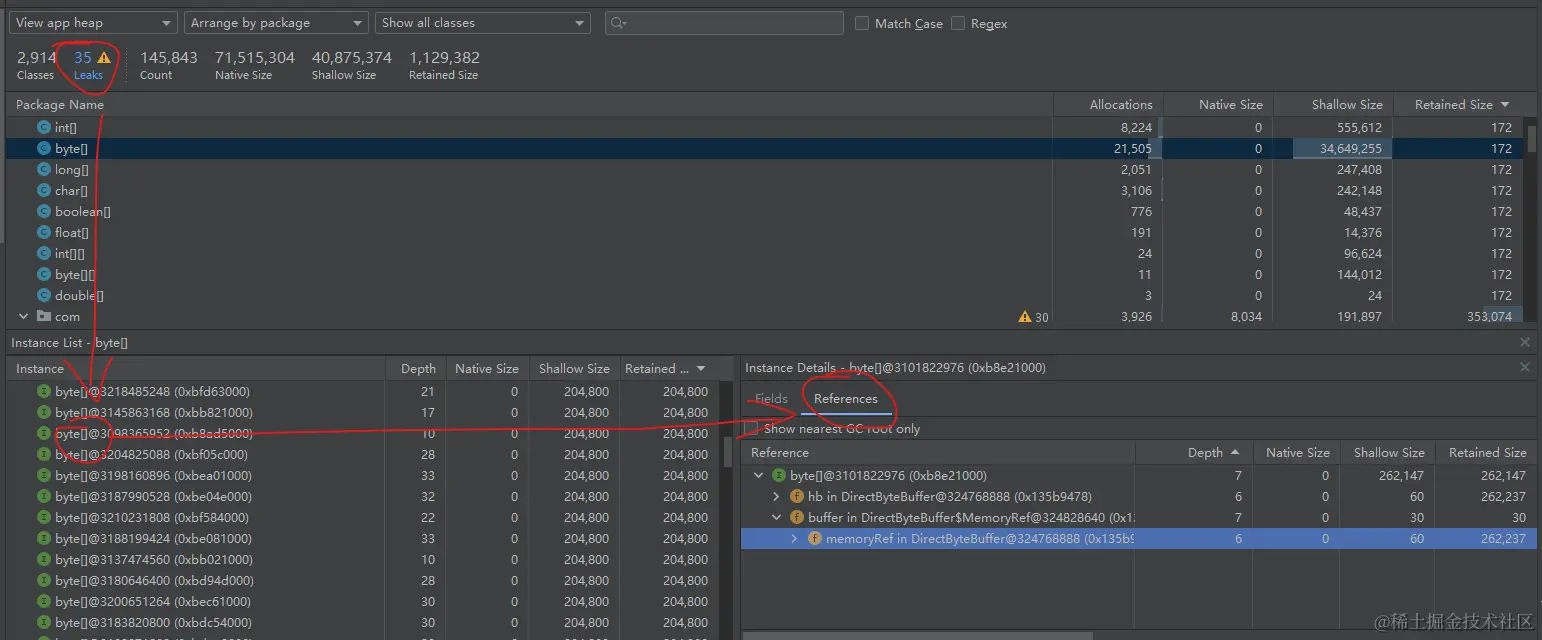This screenshot has height=640, width=1542.
Task: Click the hb field icon
Action: point(797,496)
